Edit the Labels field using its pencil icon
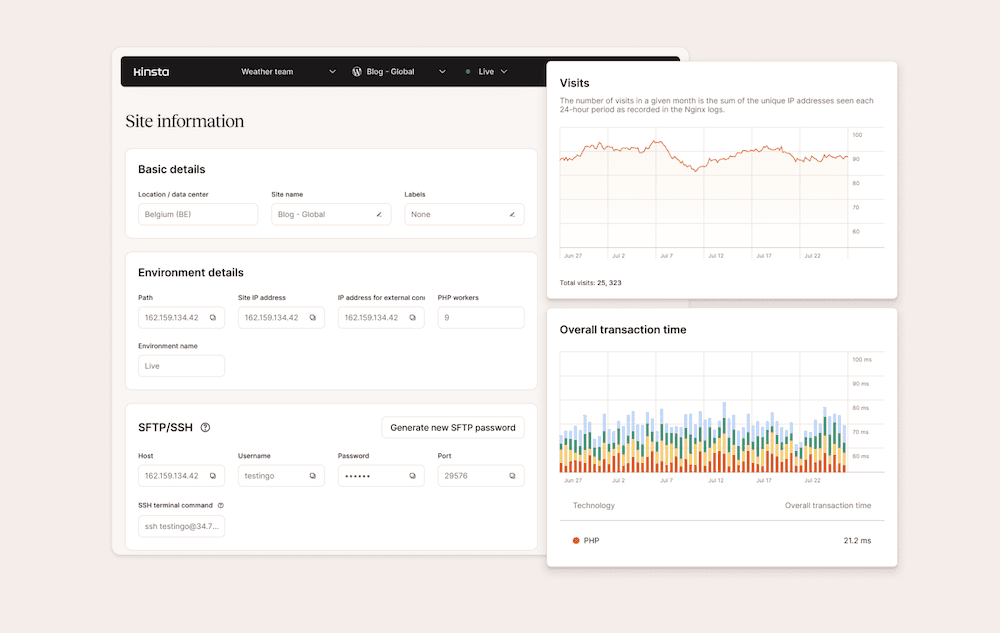 pos(515,214)
